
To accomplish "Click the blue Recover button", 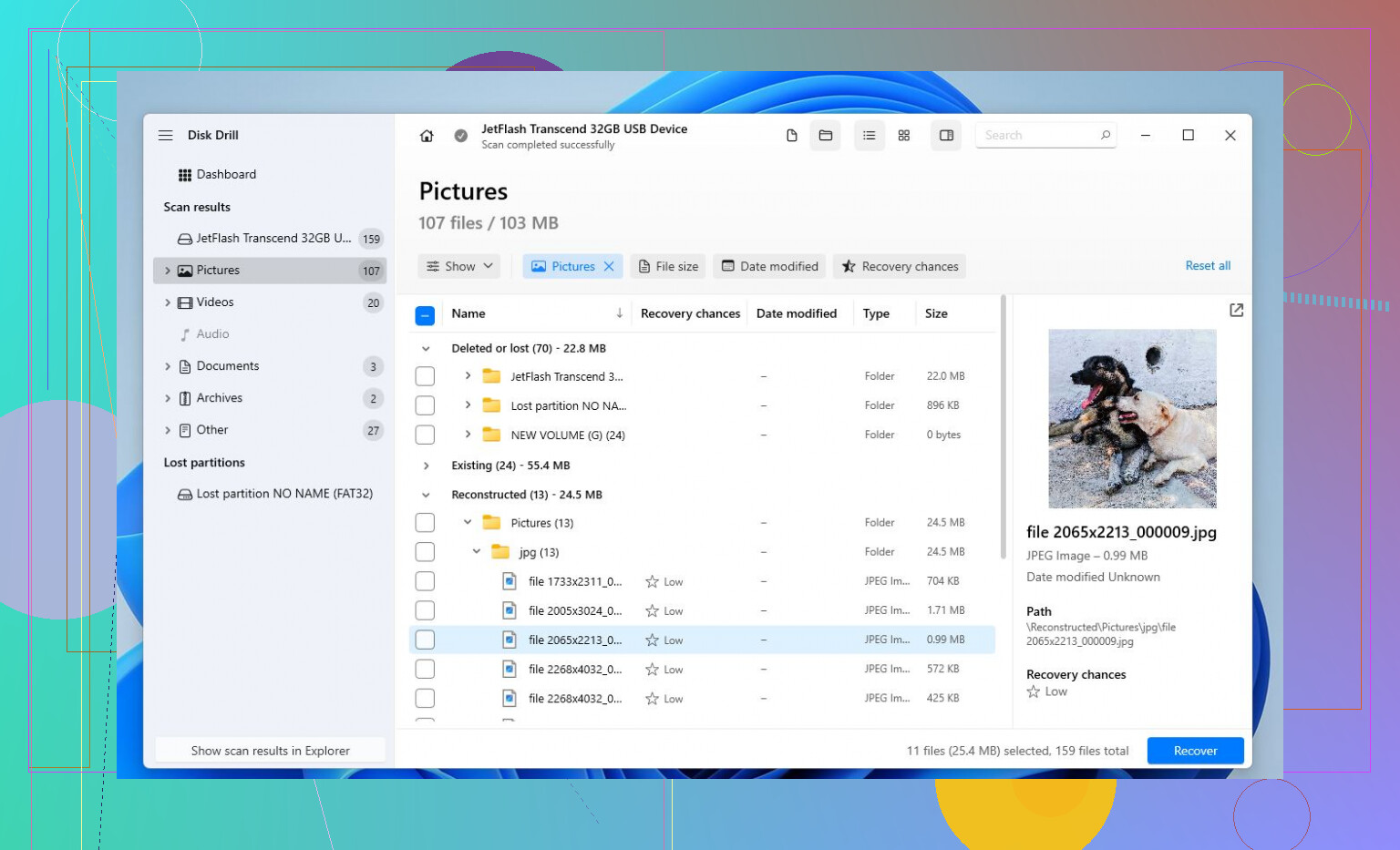I will (x=1195, y=751).
